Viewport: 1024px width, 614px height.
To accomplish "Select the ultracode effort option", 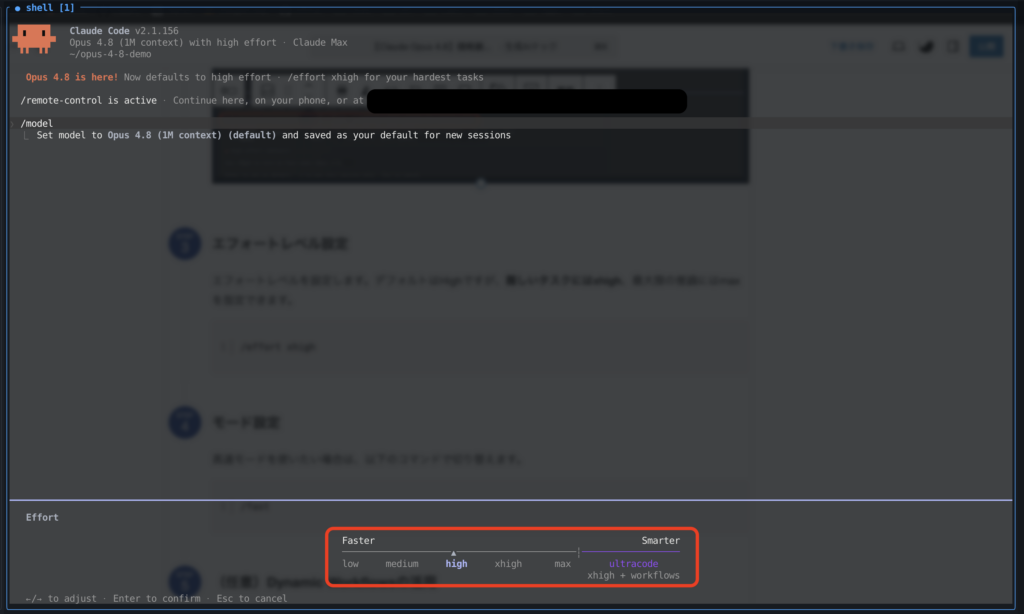I will click(633, 564).
